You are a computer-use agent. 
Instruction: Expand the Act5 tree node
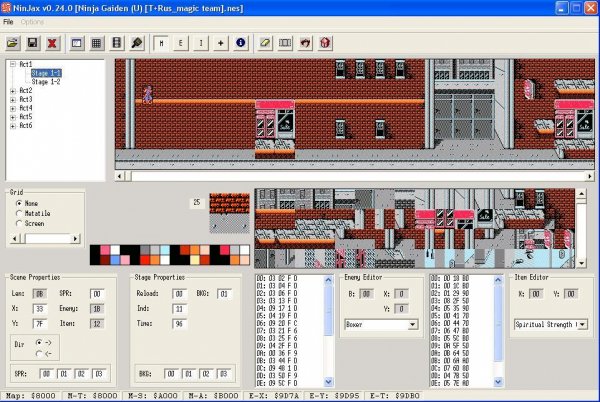click(x=13, y=117)
